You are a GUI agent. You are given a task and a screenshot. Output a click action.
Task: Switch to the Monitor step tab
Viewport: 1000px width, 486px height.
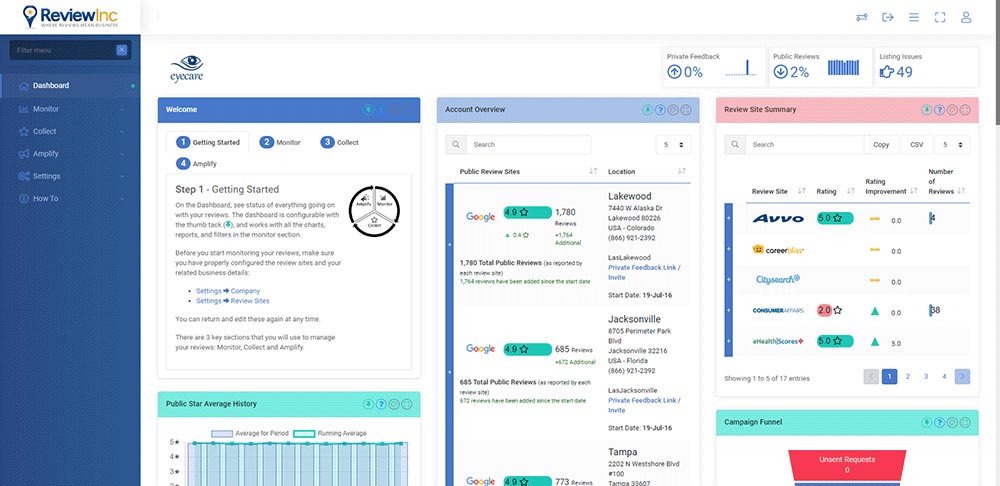pyautogui.click(x=280, y=142)
